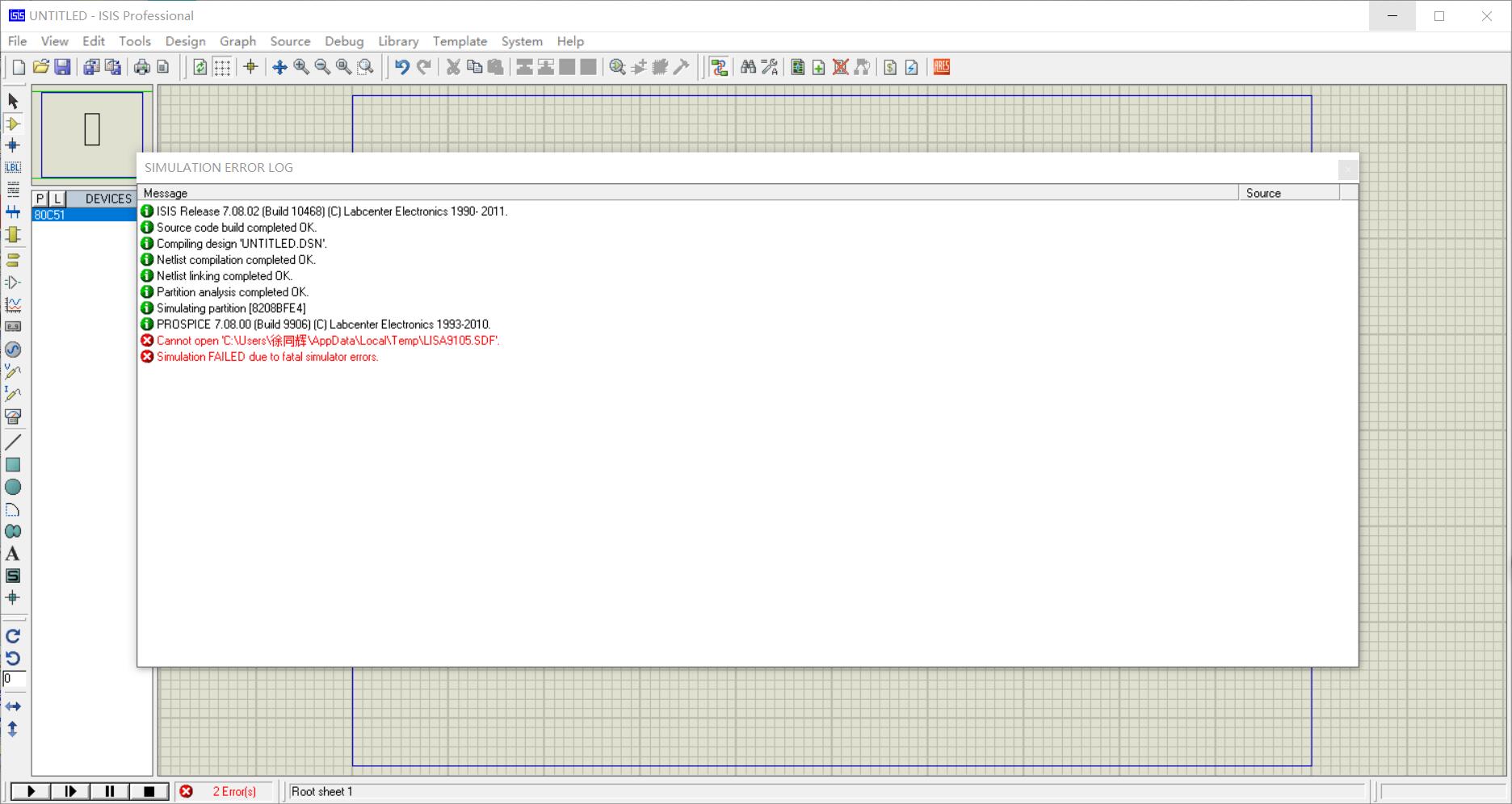Stop the simulation
This screenshot has height=804, width=1512.
coord(149,792)
